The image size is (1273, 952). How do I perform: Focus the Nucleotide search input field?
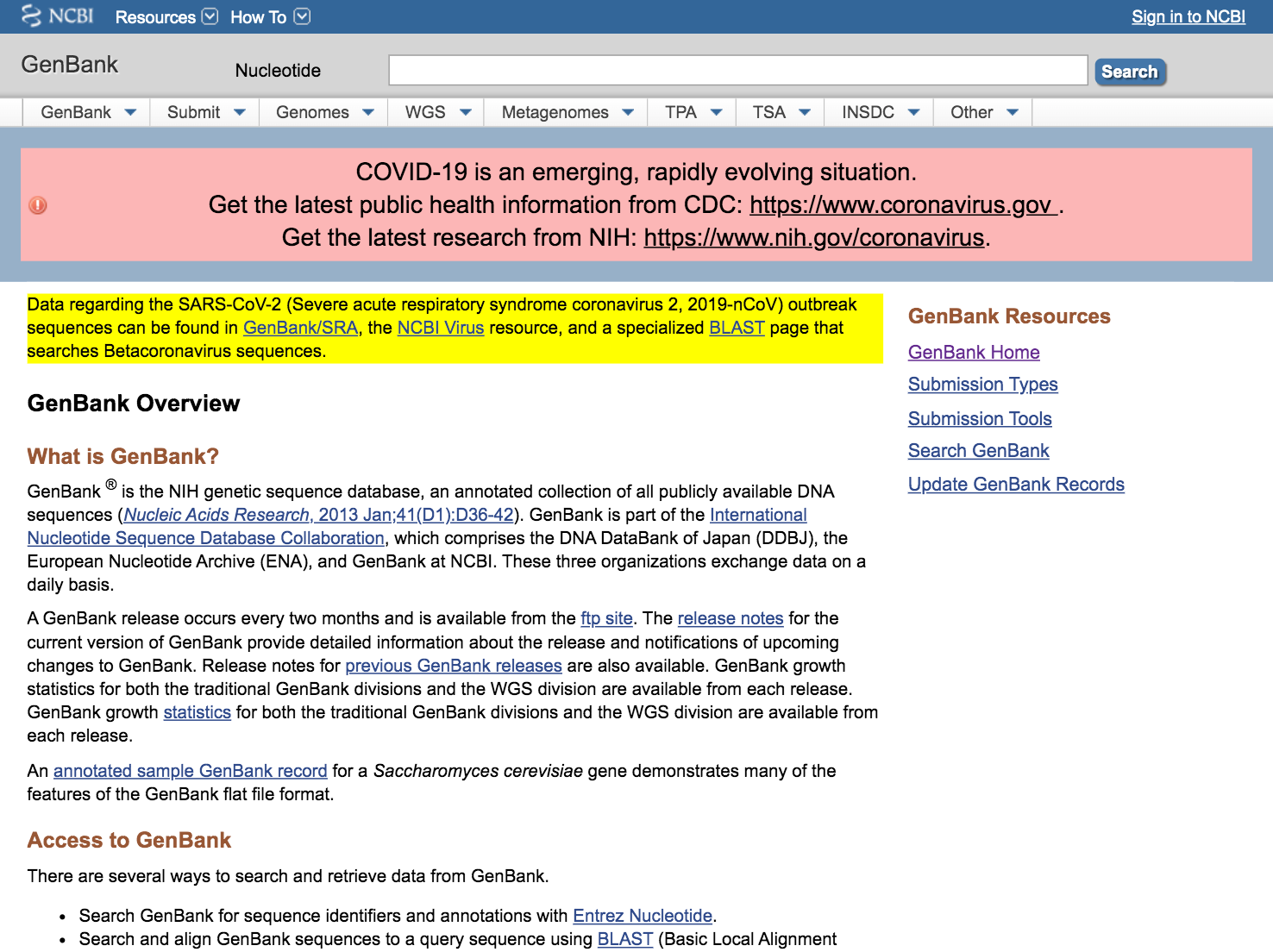tap(737, 71)
